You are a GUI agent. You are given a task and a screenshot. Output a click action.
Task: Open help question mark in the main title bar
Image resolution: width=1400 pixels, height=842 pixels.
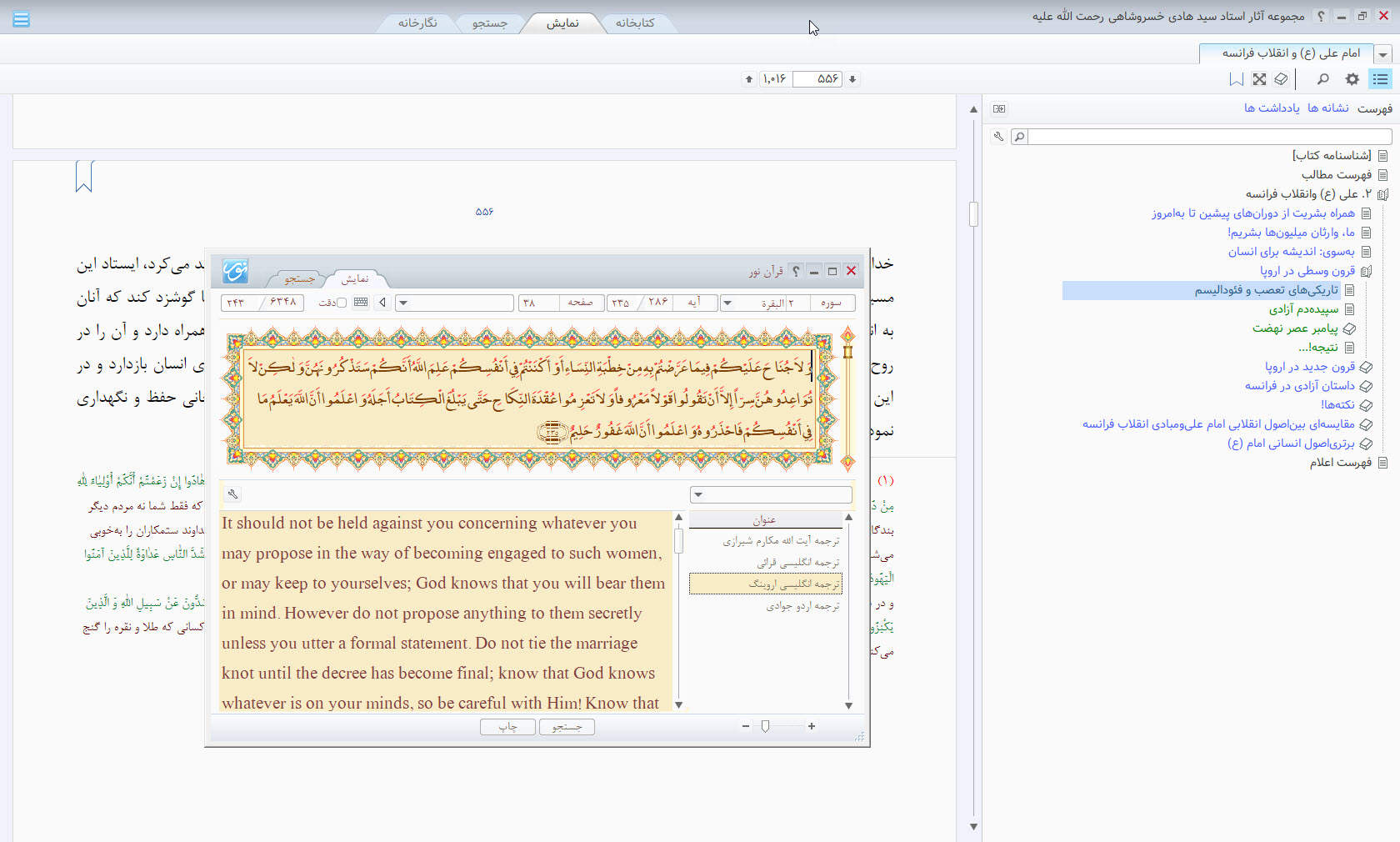coord(1321,16)
